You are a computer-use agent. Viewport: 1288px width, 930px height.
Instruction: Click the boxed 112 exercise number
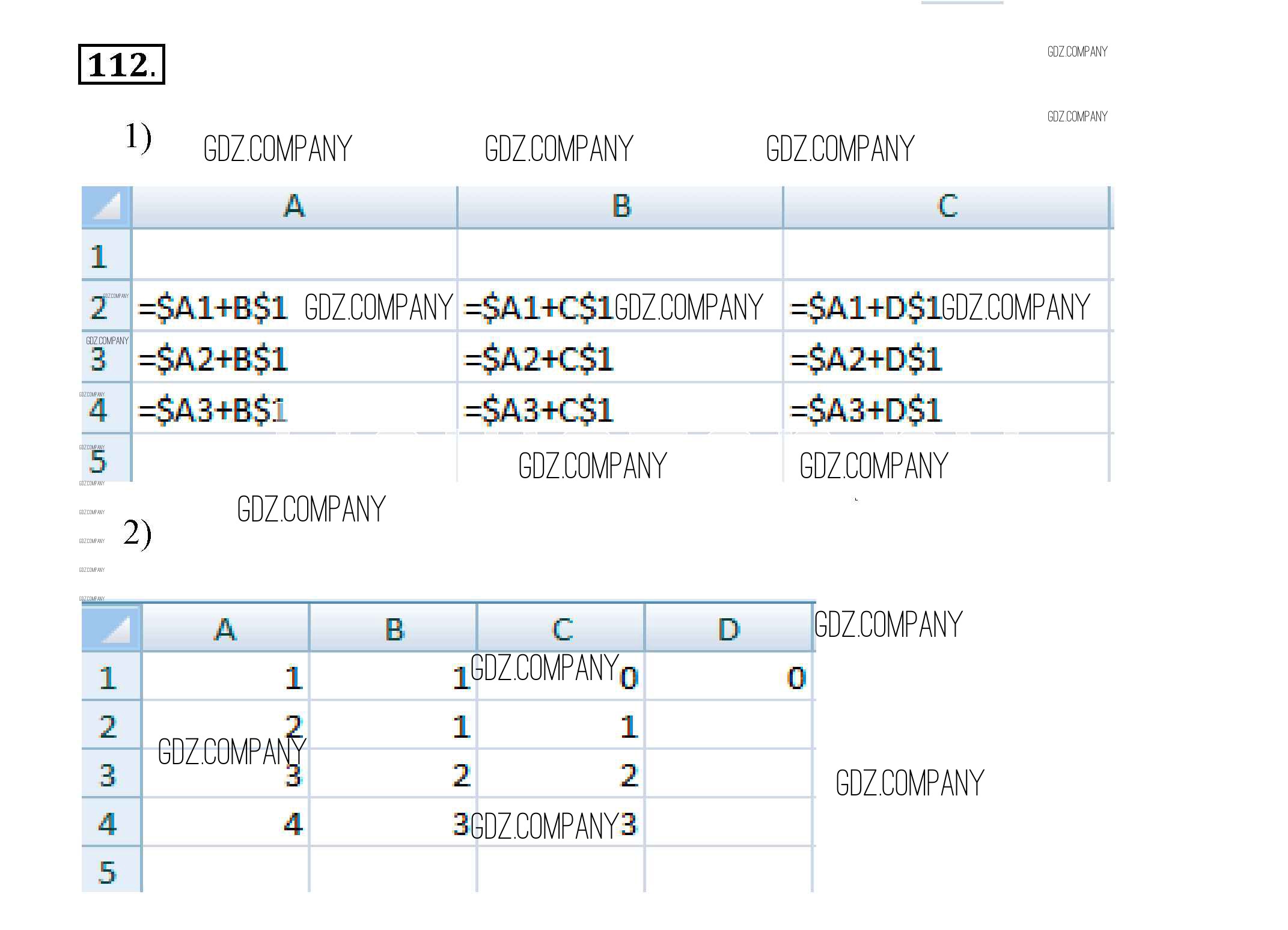(121, 64)
